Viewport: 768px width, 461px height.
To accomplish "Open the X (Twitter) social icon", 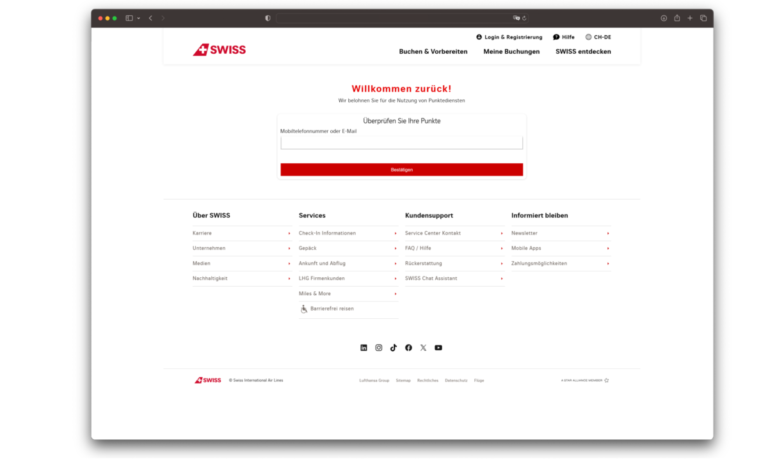I will 423,348.
